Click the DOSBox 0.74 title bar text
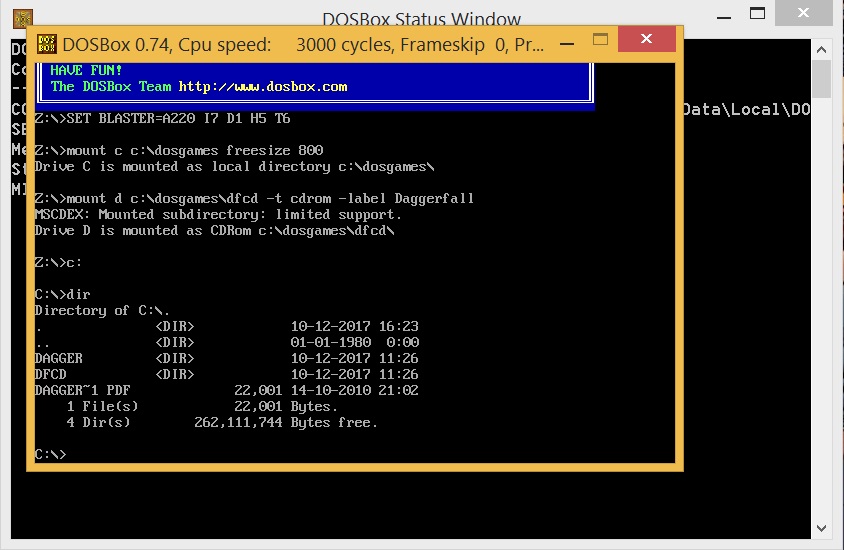The width and height of the screenshot is (844, 550). click(303, 44)
